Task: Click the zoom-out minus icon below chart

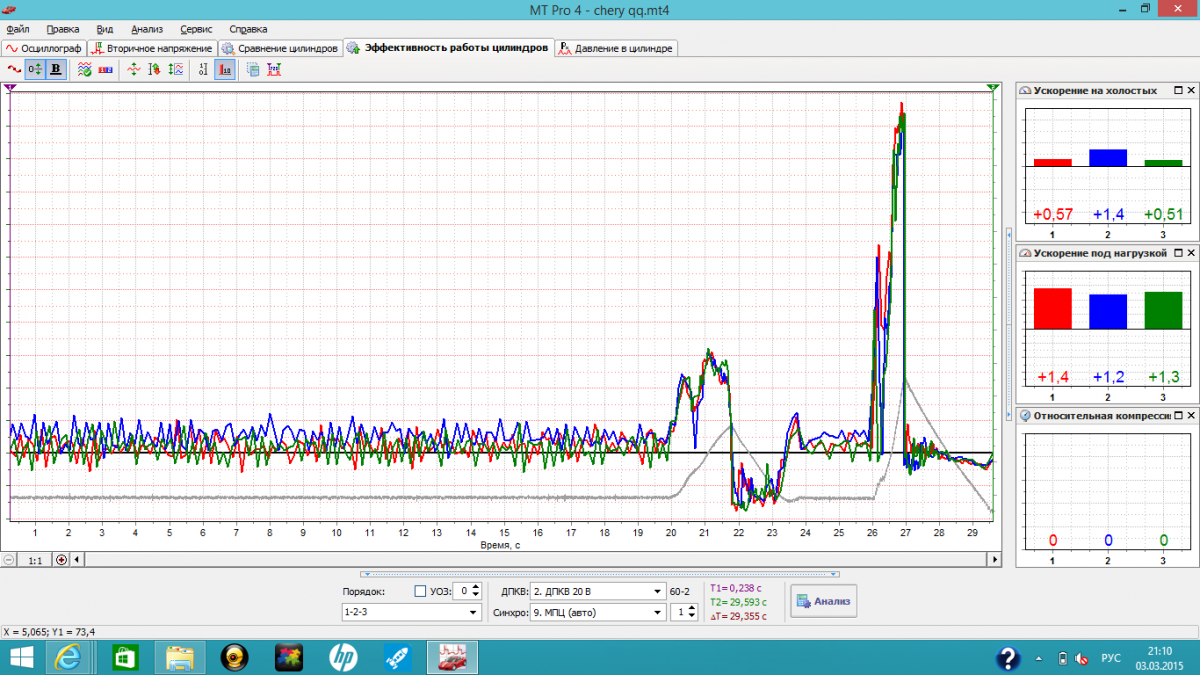Action: tap(9, 560)
